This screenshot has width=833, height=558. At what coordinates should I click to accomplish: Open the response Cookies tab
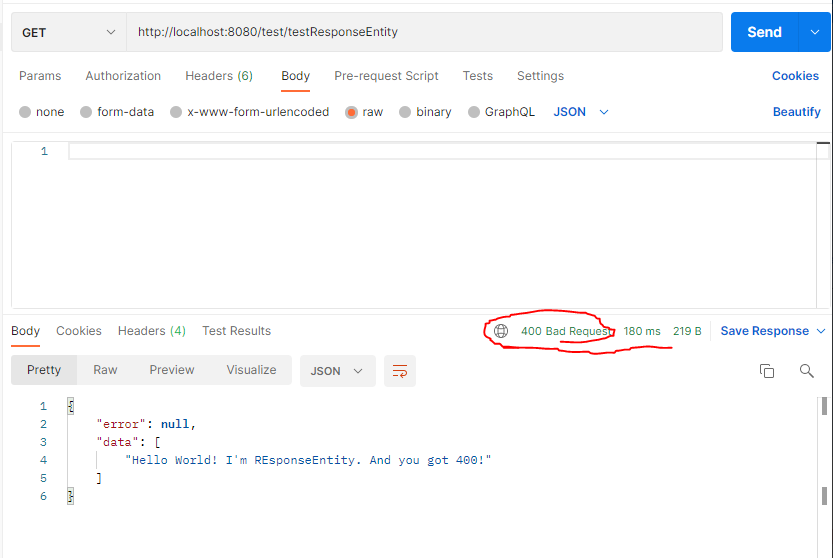pos(79,331)
